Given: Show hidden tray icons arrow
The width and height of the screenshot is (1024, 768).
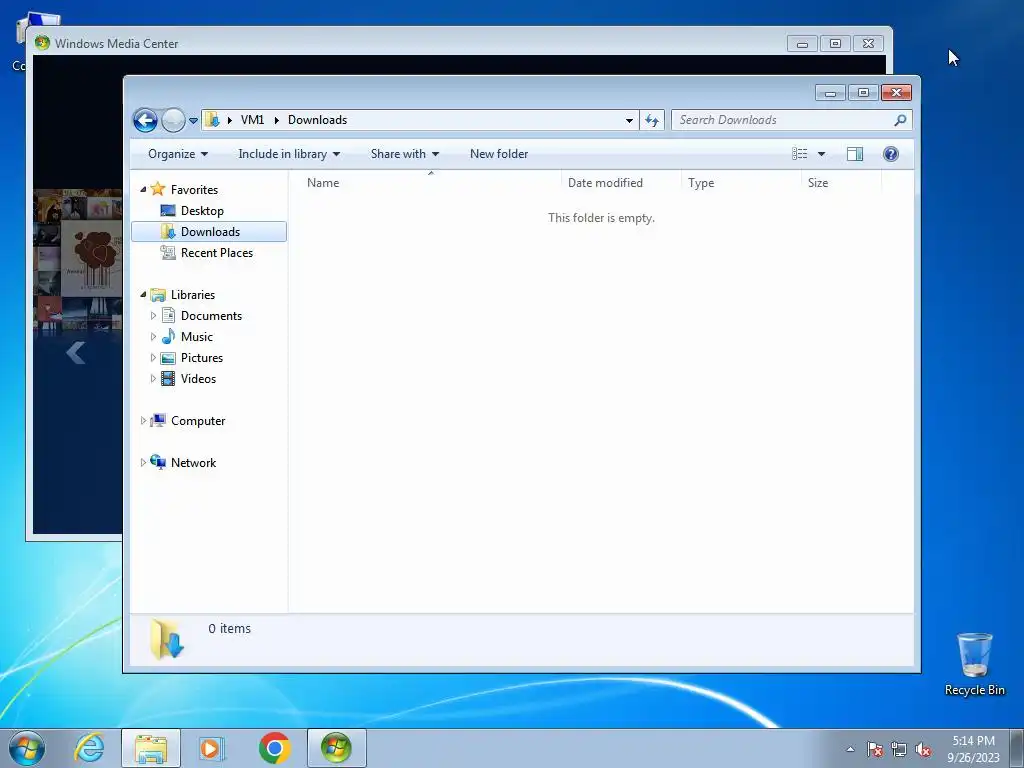Looking at the screenshot, I should (850, 749).
